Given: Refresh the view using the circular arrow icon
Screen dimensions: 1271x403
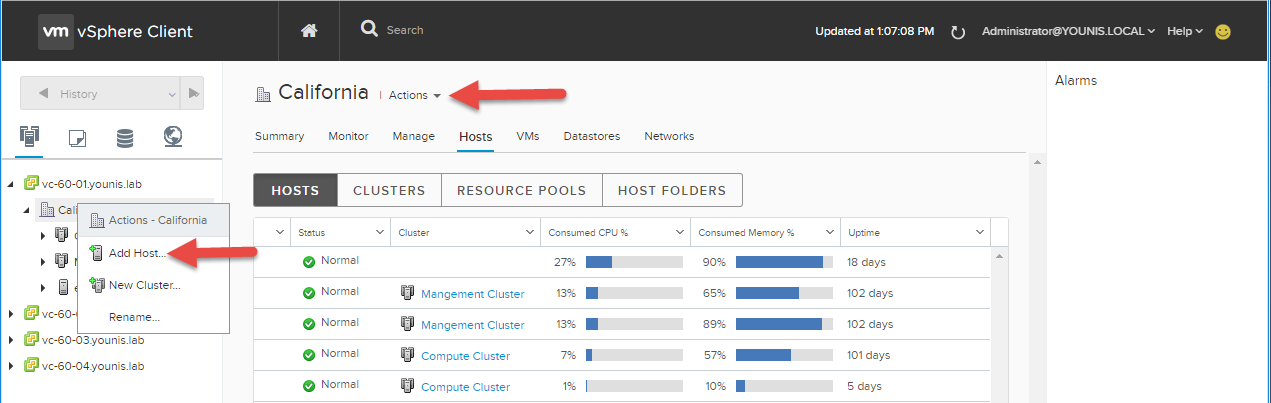Looking at the screenshot, I should 957,32.
